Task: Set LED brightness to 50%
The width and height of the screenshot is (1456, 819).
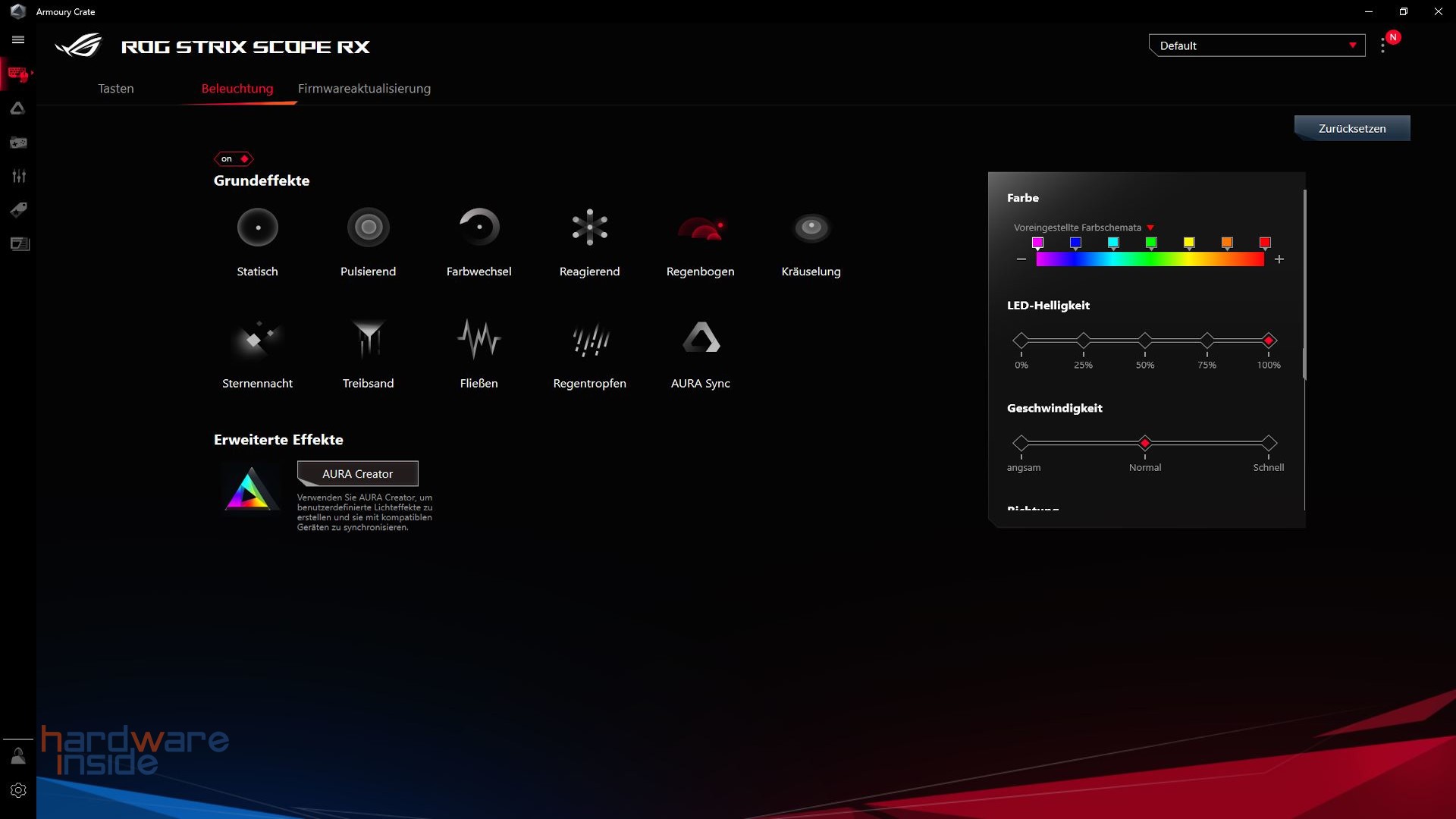Action: pyautogui.click(x=1145, y=340)
